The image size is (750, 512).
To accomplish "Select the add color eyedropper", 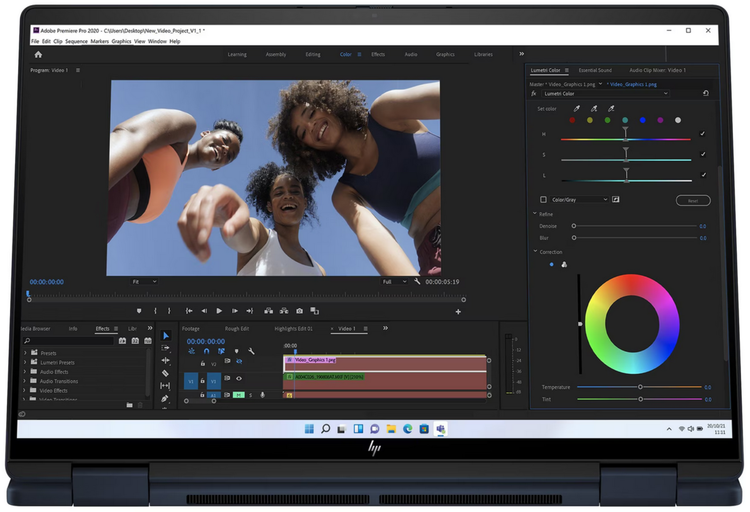I will pos(594,109).
